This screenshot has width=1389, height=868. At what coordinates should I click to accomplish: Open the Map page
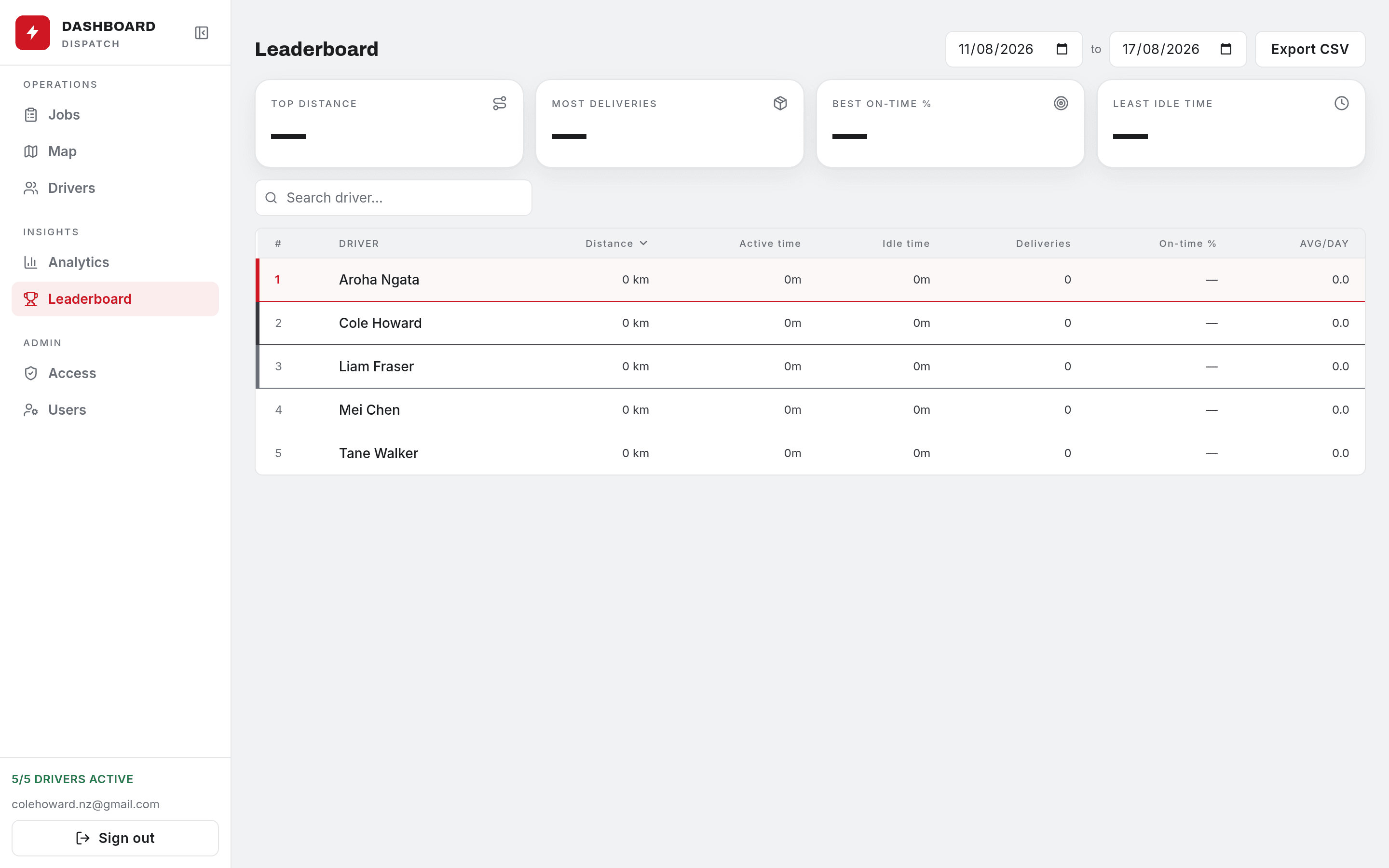point(115,151)
